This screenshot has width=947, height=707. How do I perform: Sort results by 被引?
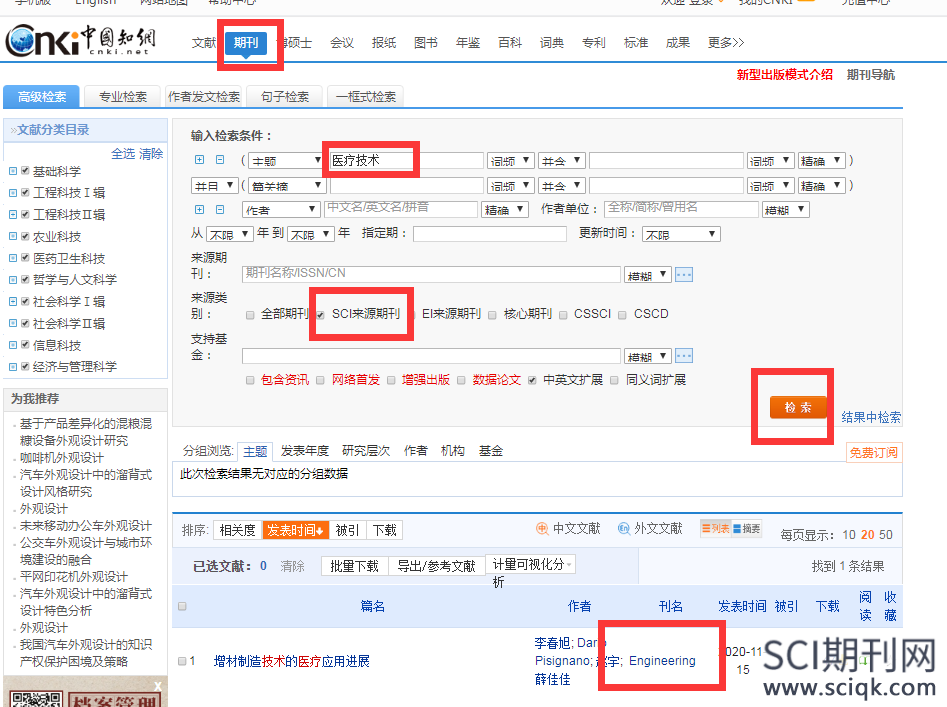click(347, 530)
